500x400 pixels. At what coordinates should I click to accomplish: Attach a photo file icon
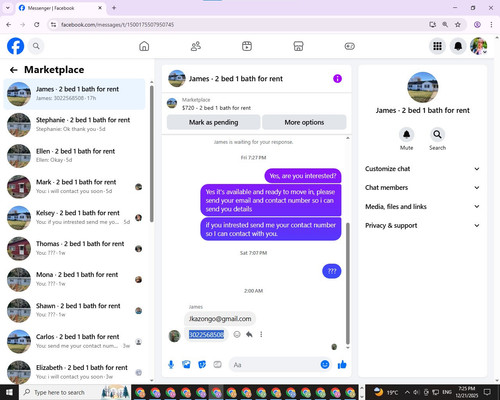pos(186,365)
